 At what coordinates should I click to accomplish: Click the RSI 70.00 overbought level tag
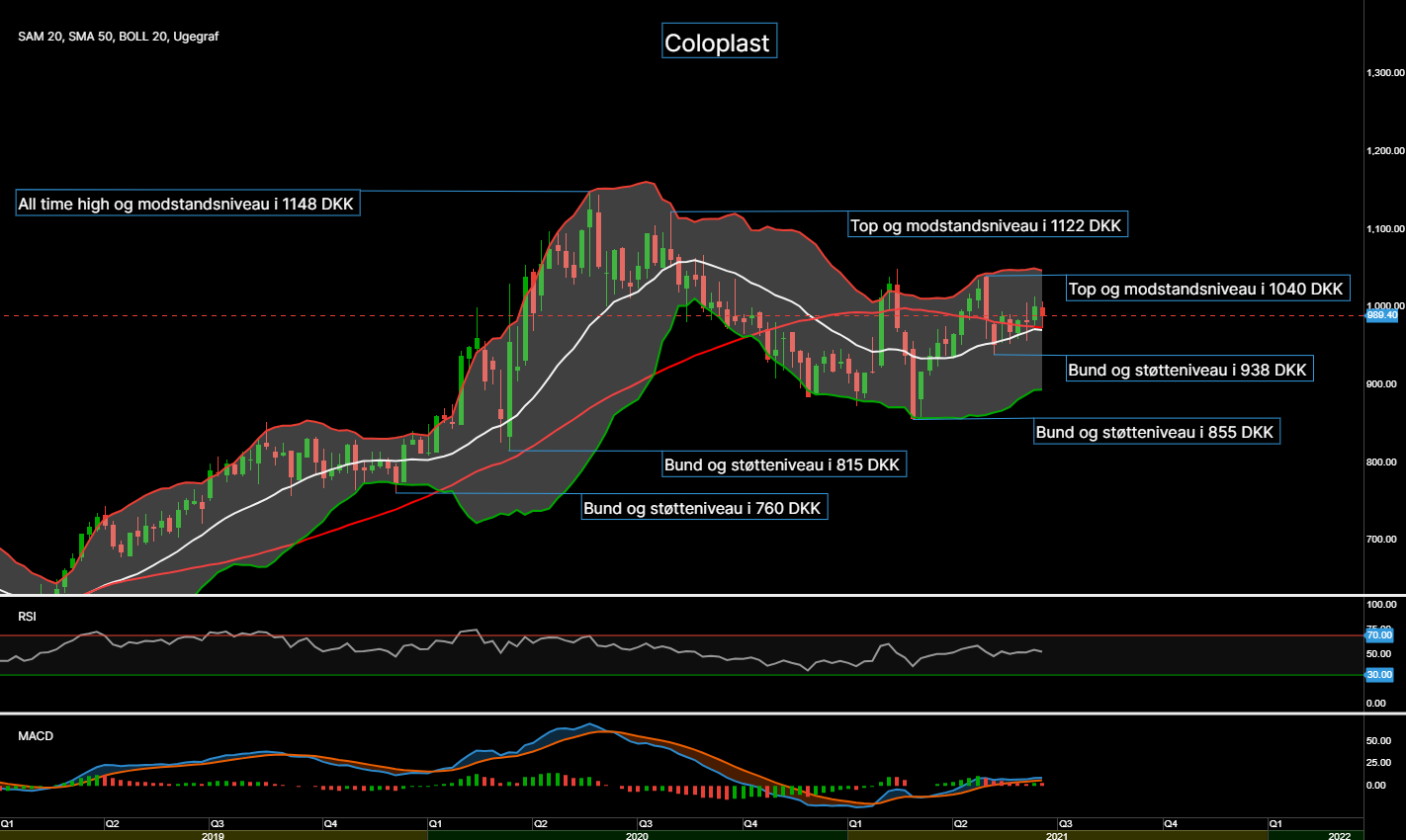(x=1379, y=635)
